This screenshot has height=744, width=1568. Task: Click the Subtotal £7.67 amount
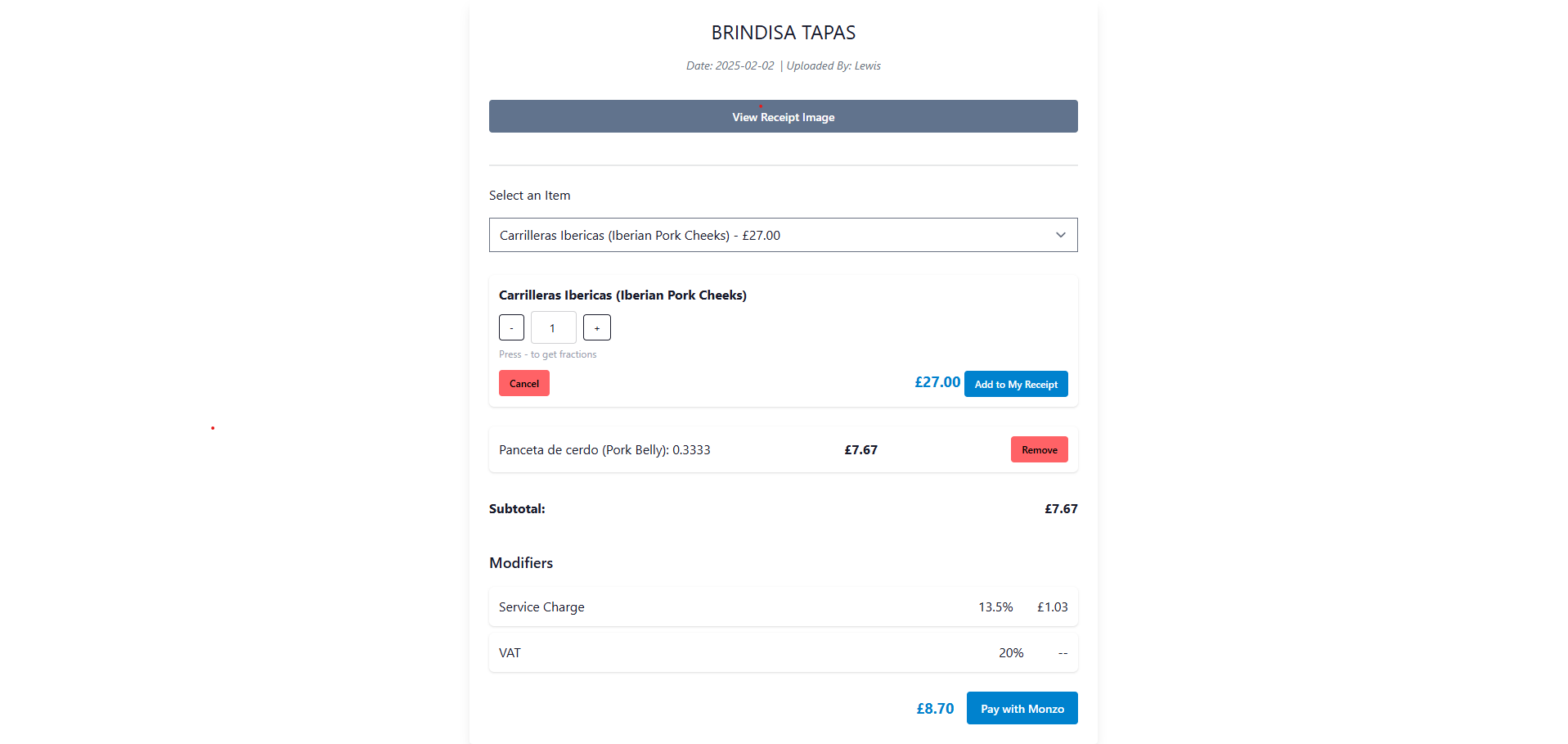point(1061,509)
